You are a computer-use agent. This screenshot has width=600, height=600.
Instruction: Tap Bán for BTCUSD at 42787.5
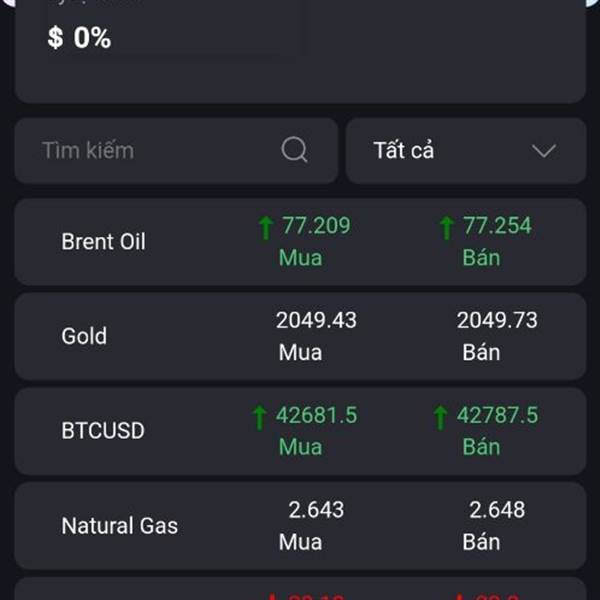pyautogui.click(x=481, y=447)
